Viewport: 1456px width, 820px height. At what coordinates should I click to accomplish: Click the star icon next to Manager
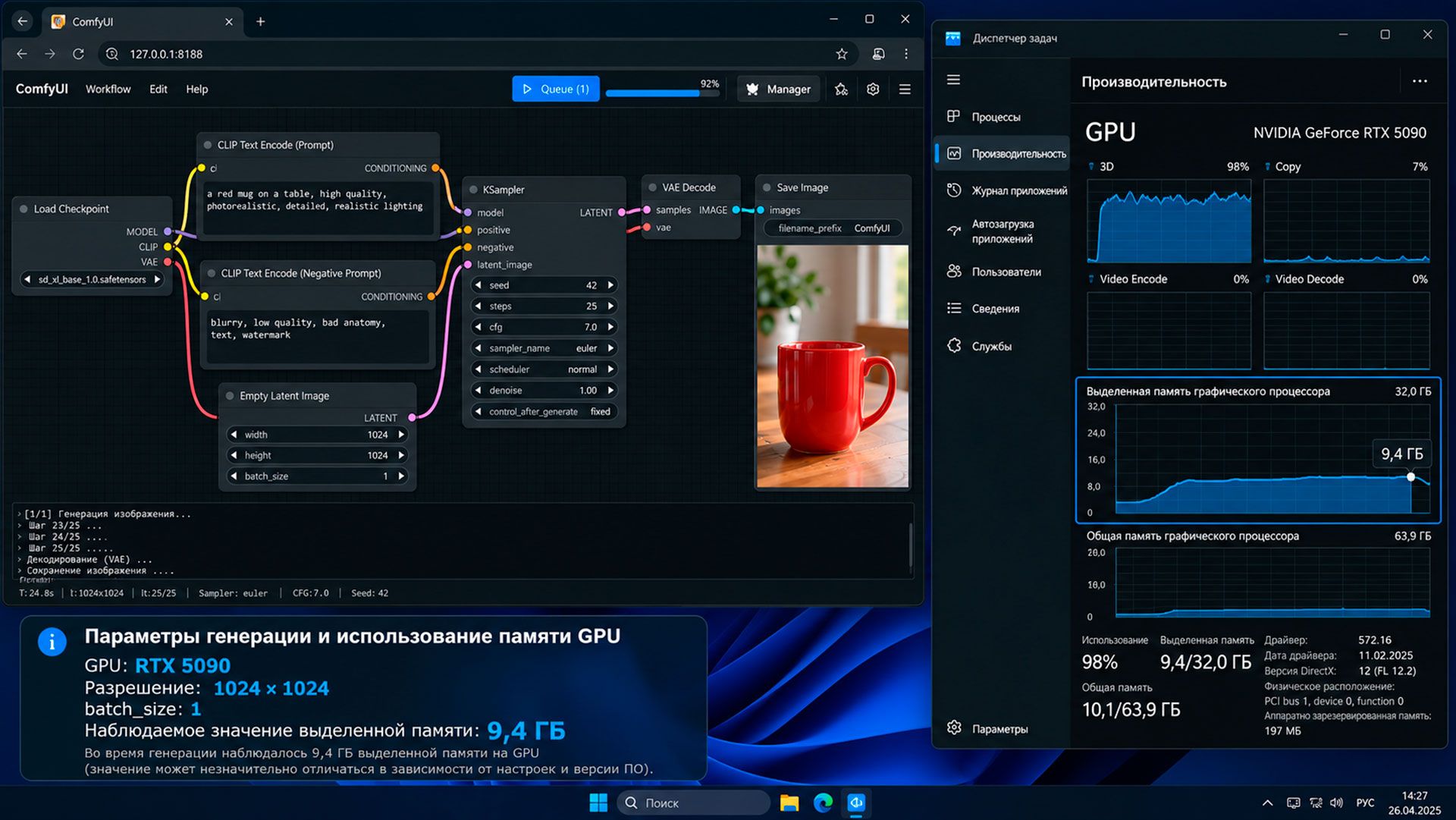pyautogui.click(x=841, y=90)
